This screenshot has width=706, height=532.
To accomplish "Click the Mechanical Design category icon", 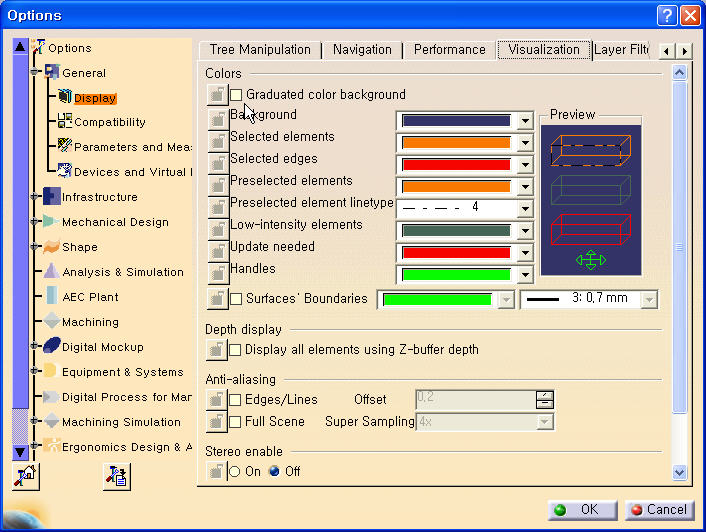I will [51, 221].
